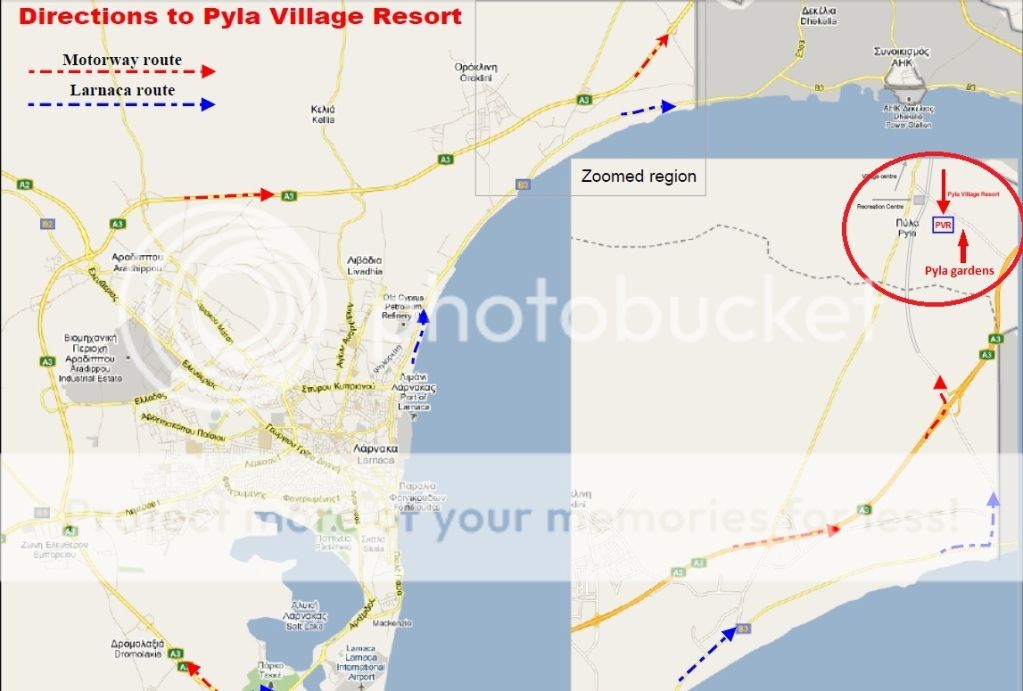The height and width of the screenshot is (691, 1023).
Task: Click the Dhekelia Power Station icon
Action: [x=901, y=84]
